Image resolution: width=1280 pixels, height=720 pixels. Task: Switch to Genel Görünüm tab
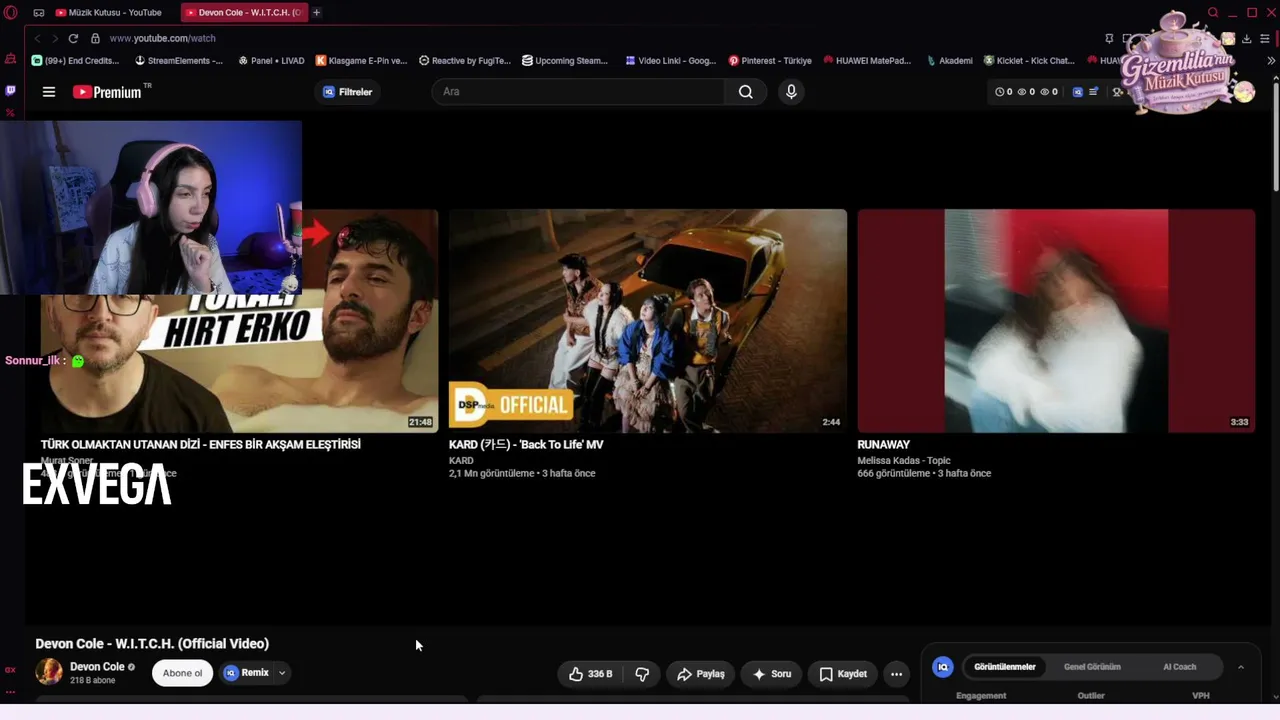coord(1092,667)
